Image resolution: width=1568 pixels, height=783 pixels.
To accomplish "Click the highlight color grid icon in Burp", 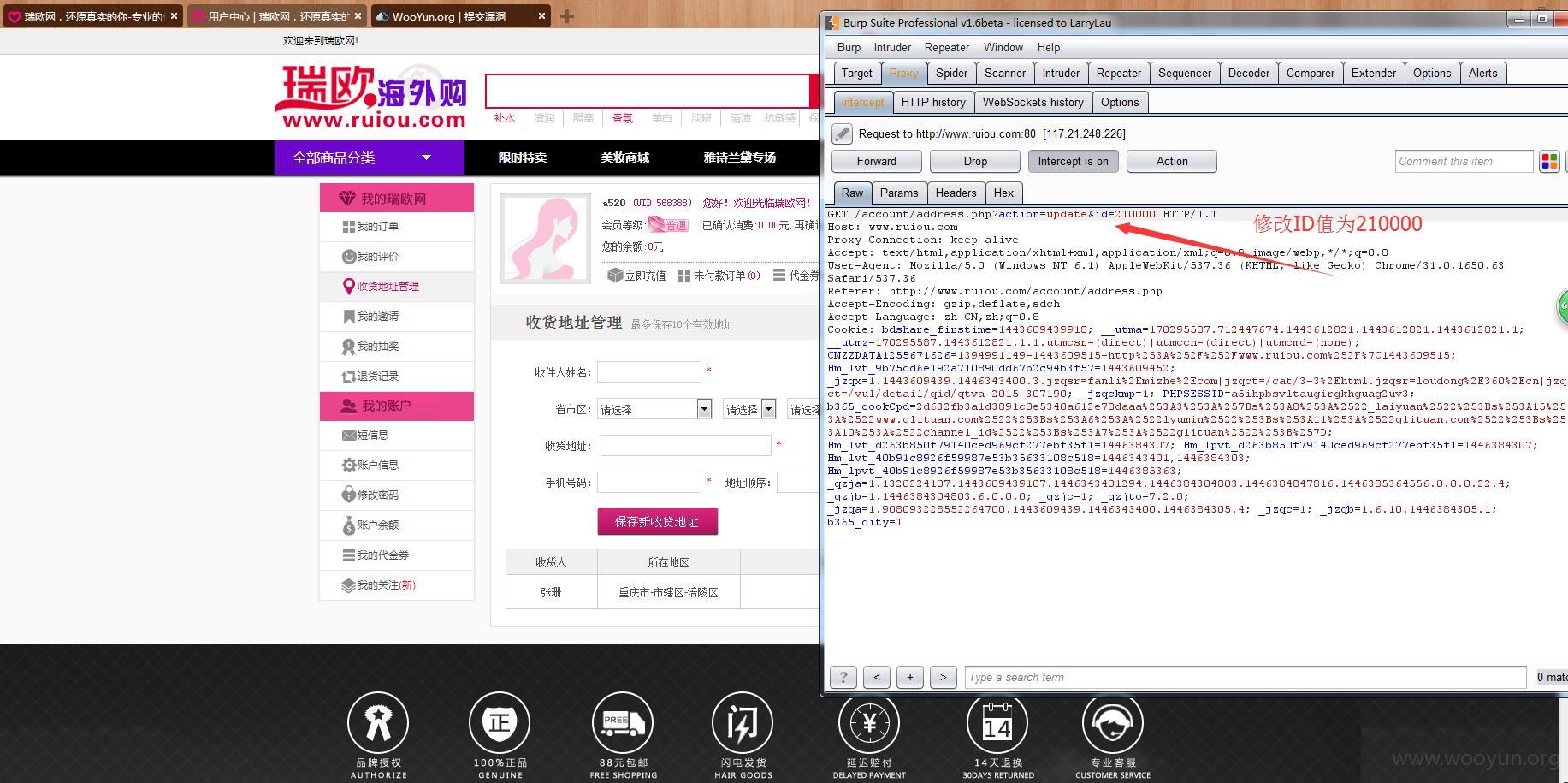I will [1549, 161].
